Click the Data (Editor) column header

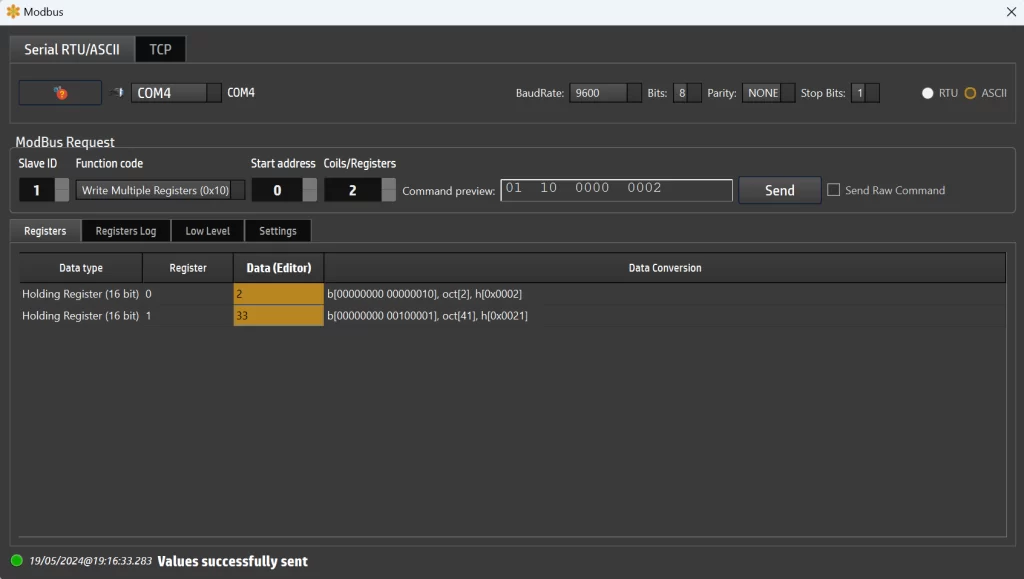[279, 268]
